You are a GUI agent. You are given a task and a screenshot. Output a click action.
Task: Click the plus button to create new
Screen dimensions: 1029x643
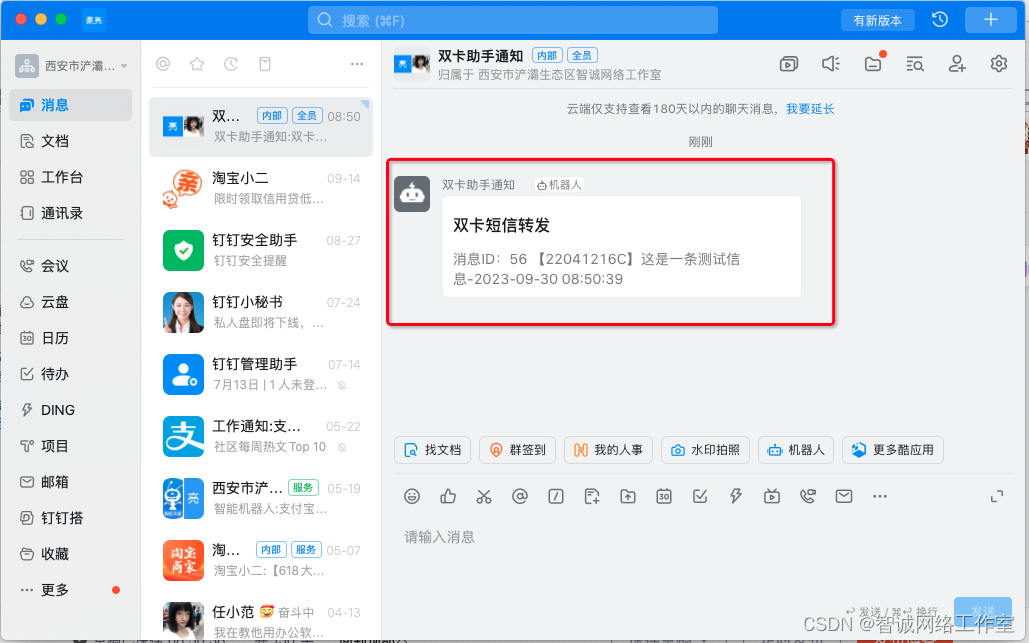[990, 20]
